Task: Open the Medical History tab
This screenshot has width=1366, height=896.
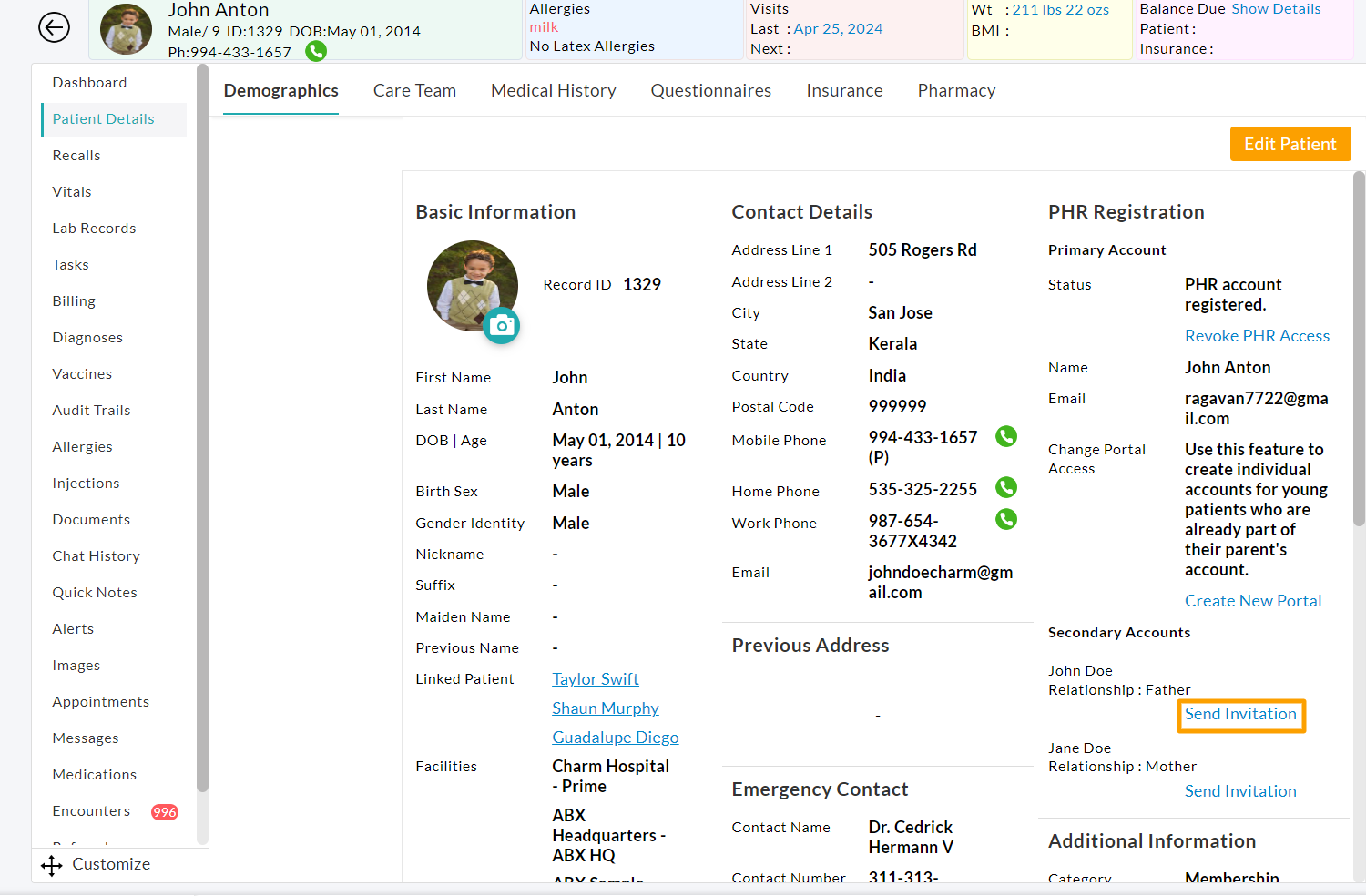Action: [x=553, y=91]
